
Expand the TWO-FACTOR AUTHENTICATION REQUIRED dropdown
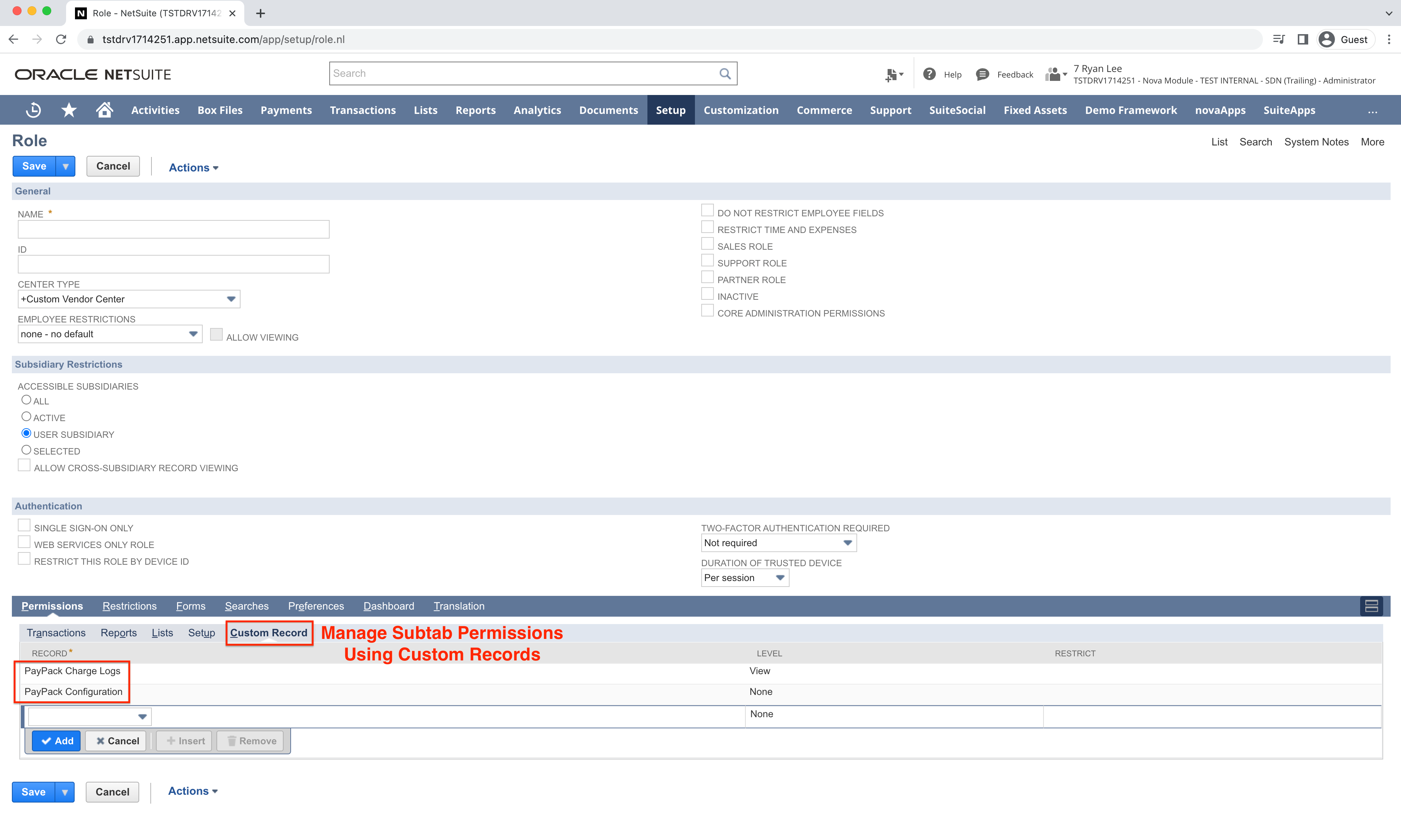847,542
